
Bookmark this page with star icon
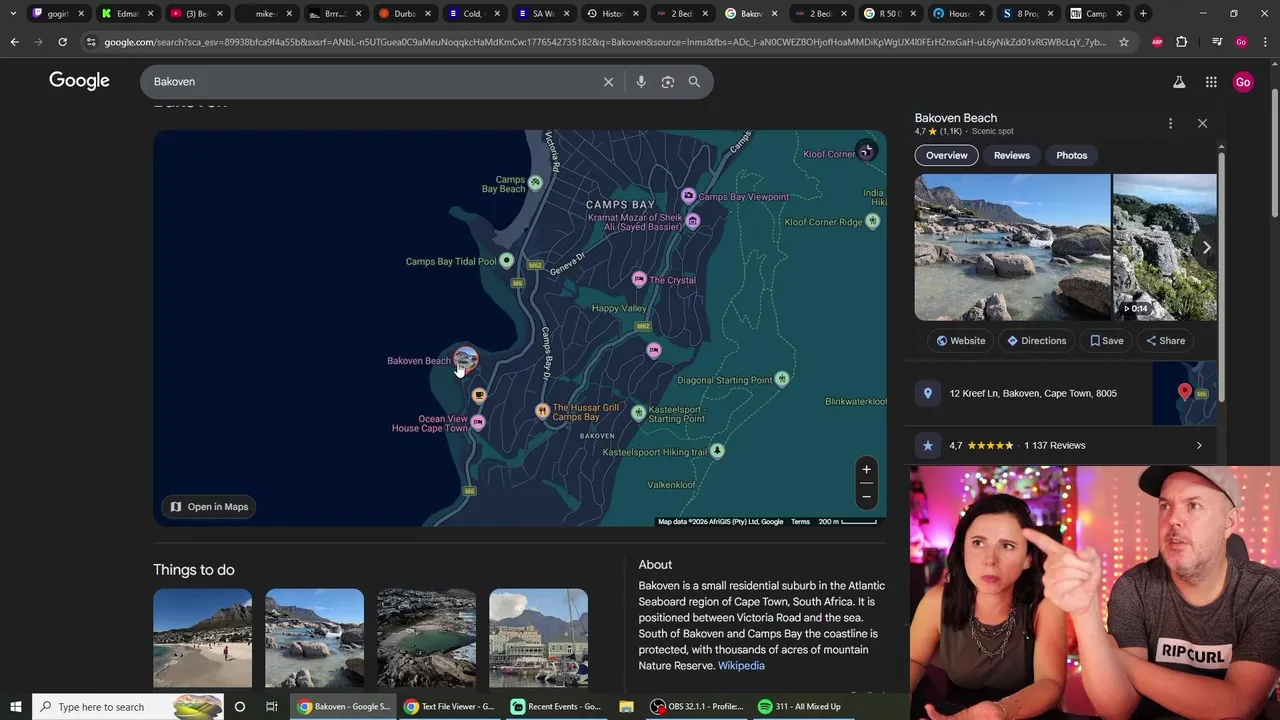tap(1124, 42)
